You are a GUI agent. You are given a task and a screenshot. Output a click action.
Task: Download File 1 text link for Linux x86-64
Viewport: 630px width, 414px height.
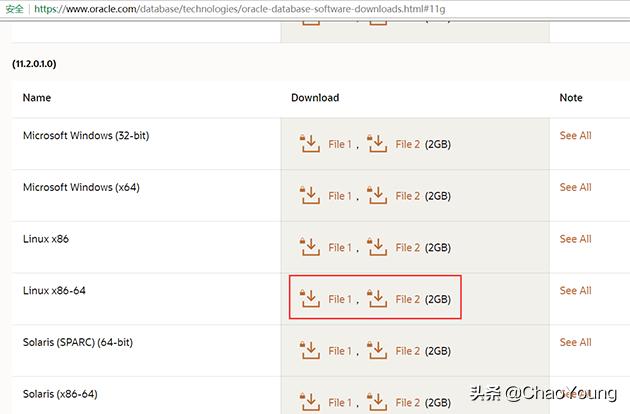point(340,299)
